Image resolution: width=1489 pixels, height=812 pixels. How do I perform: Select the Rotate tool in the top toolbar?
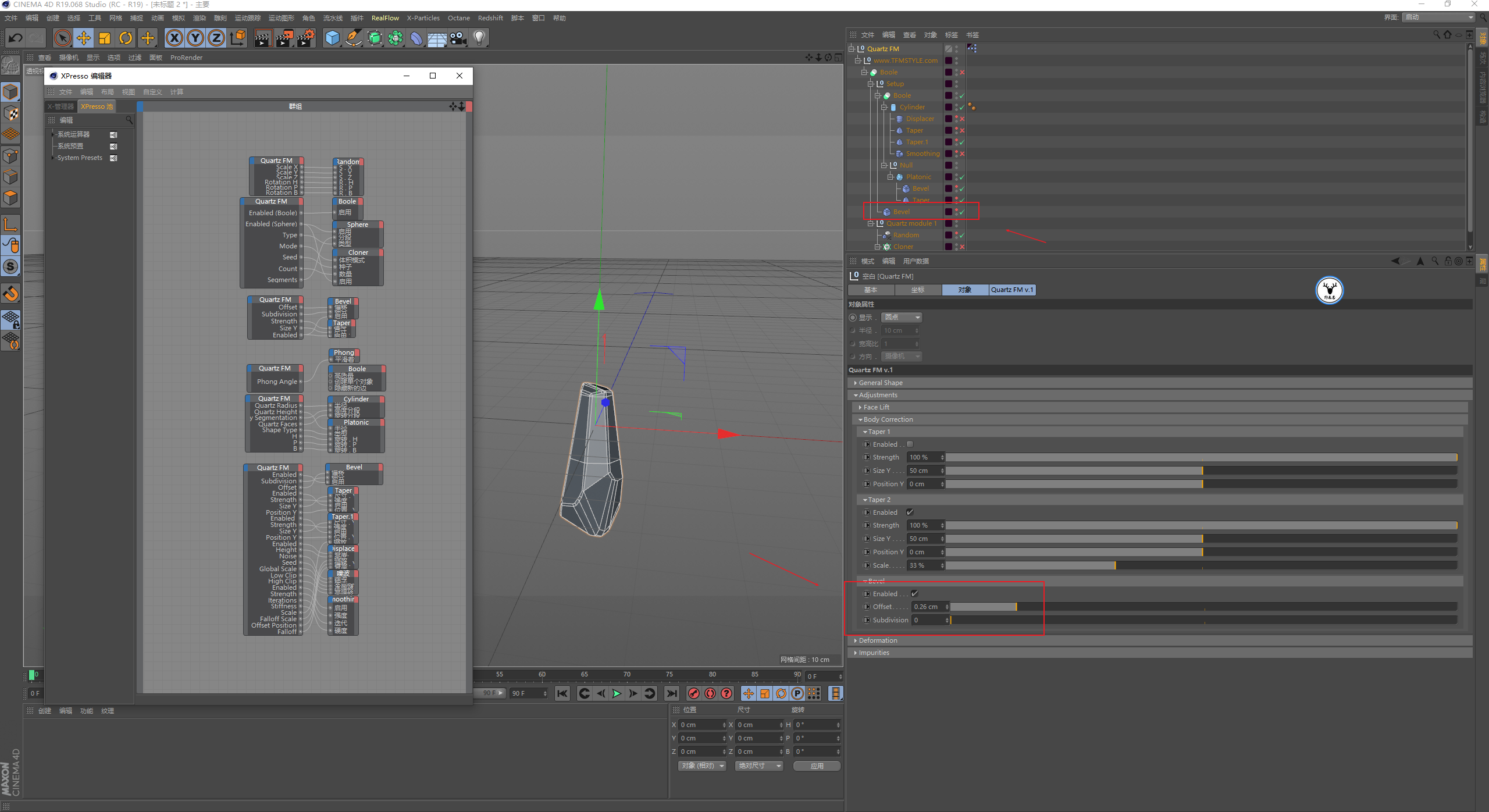click(x=126, y=38)
